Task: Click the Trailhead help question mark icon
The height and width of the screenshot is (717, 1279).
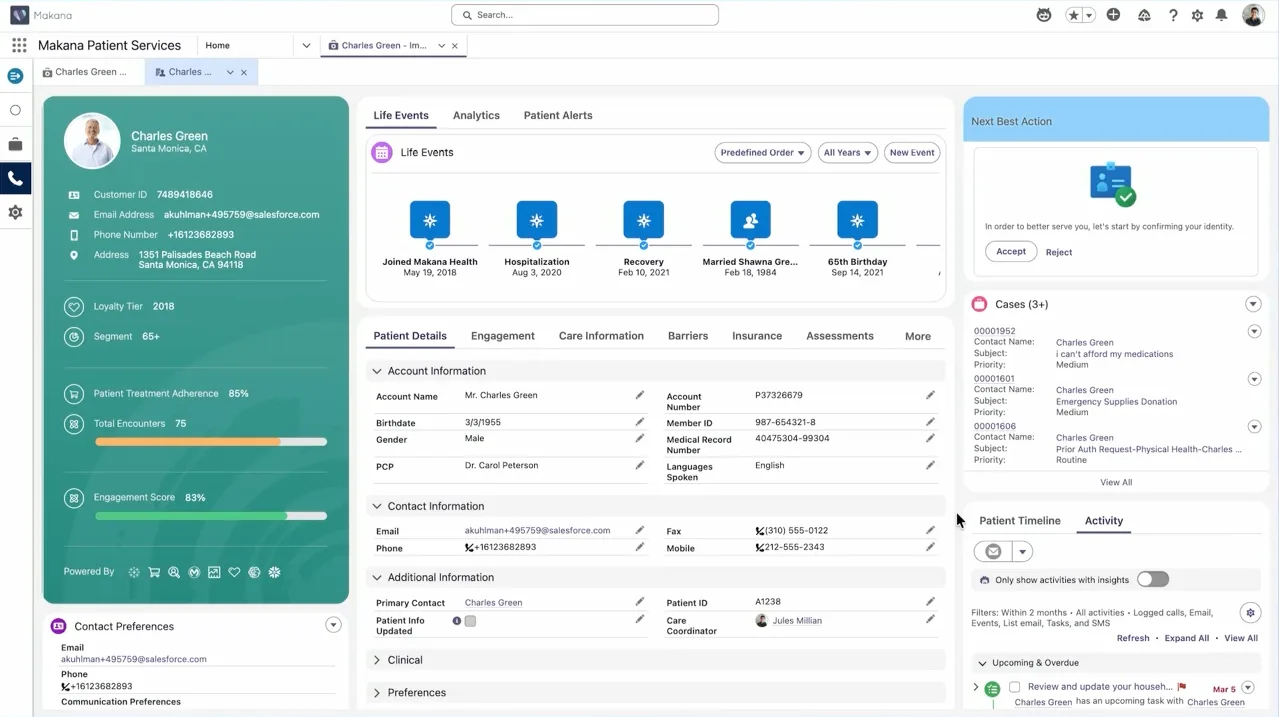Action: (x=1172, y=14)
